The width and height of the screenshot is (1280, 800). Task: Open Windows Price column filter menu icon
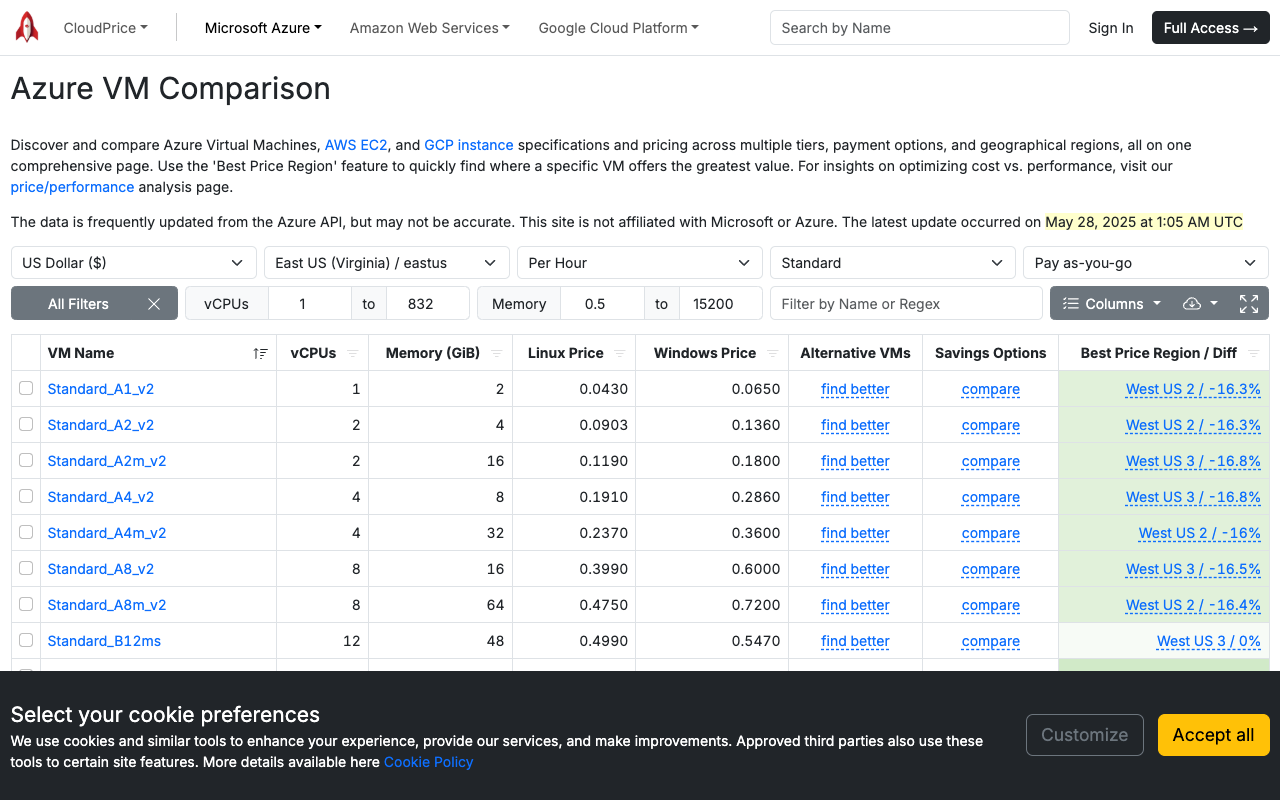[772, 353]
